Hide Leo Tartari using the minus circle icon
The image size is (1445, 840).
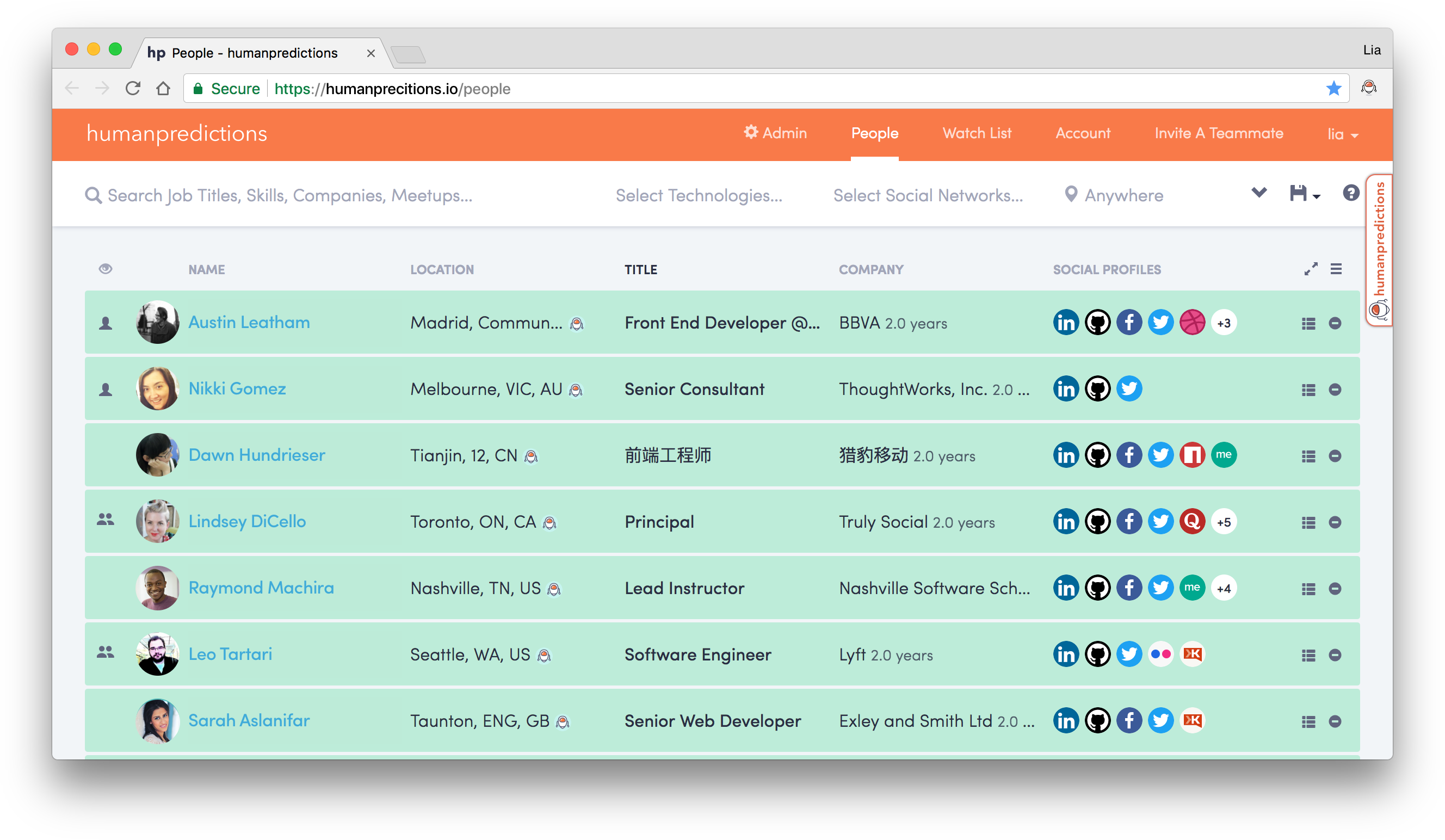[1336, 654]
